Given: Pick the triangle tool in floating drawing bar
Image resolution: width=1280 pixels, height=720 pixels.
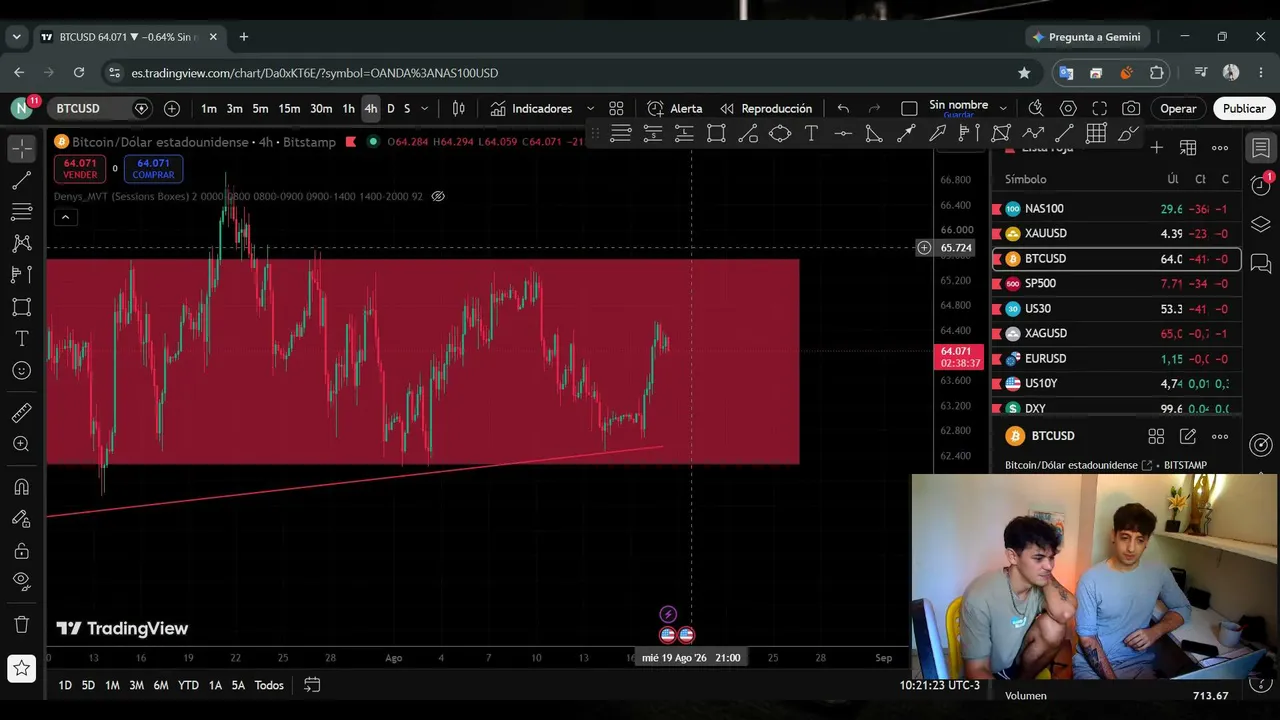Looking at the screenshot, I should point(874,133).
